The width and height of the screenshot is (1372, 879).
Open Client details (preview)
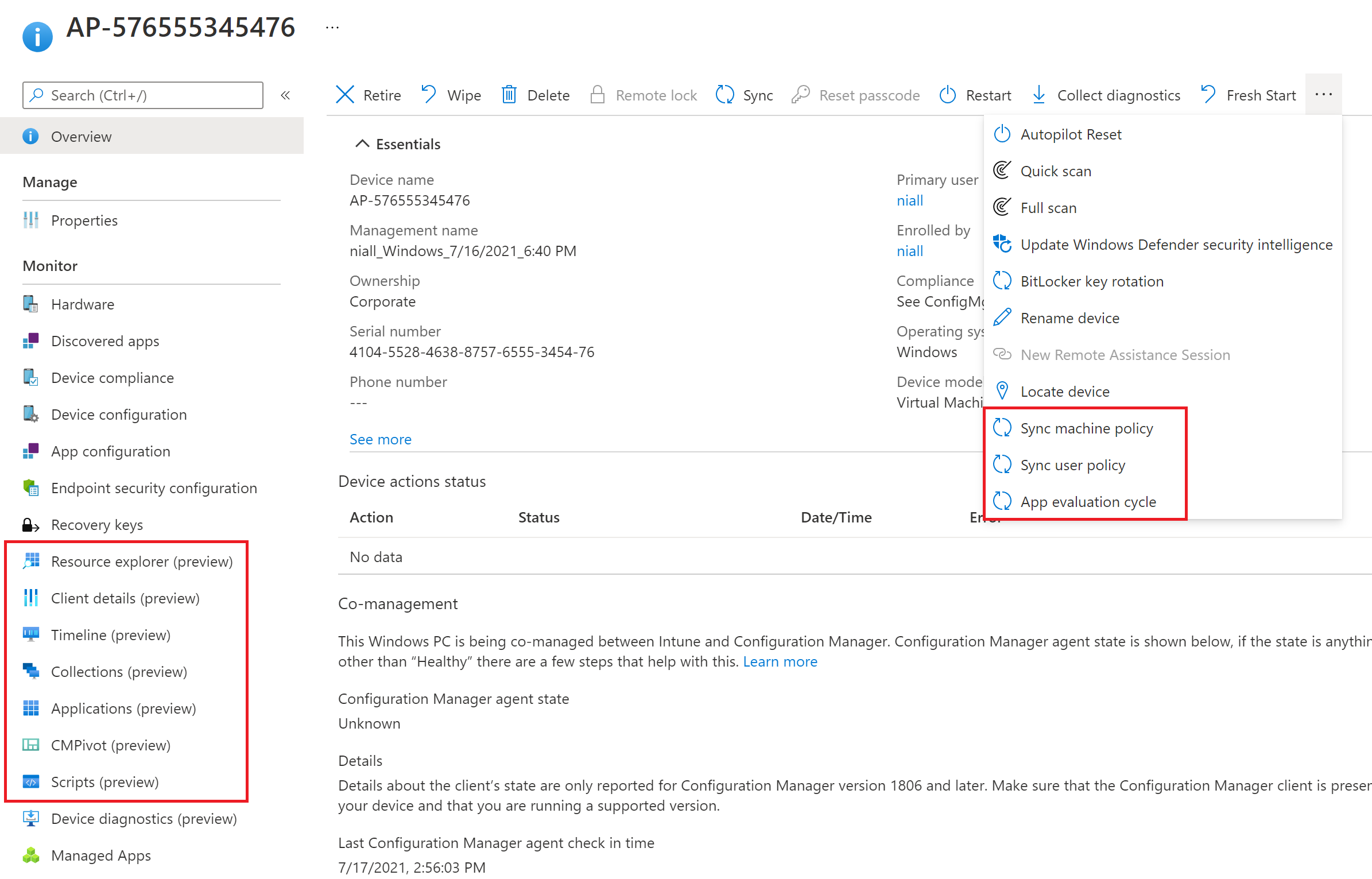[125, 598]
